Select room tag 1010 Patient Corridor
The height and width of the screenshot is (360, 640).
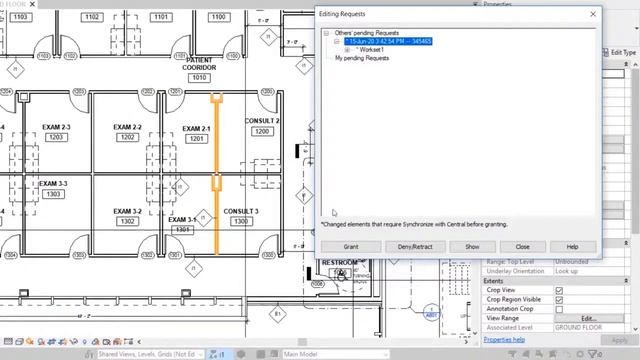coord(199,78)
